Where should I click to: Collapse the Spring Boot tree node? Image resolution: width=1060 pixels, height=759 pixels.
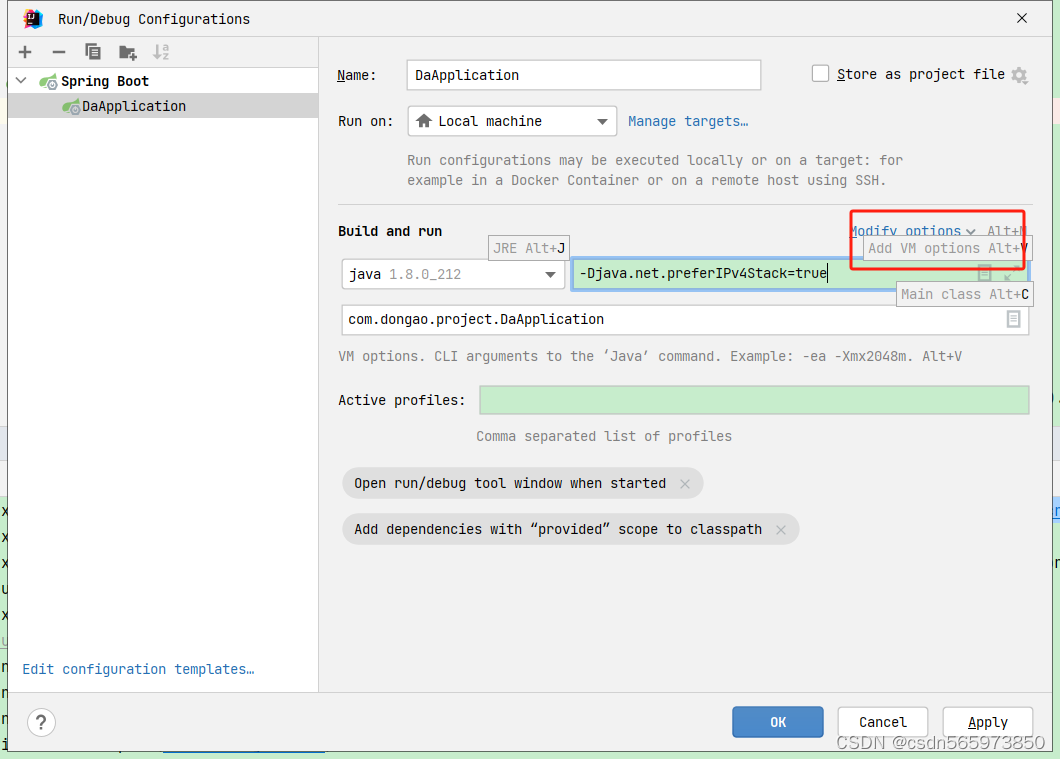point(20,80)
